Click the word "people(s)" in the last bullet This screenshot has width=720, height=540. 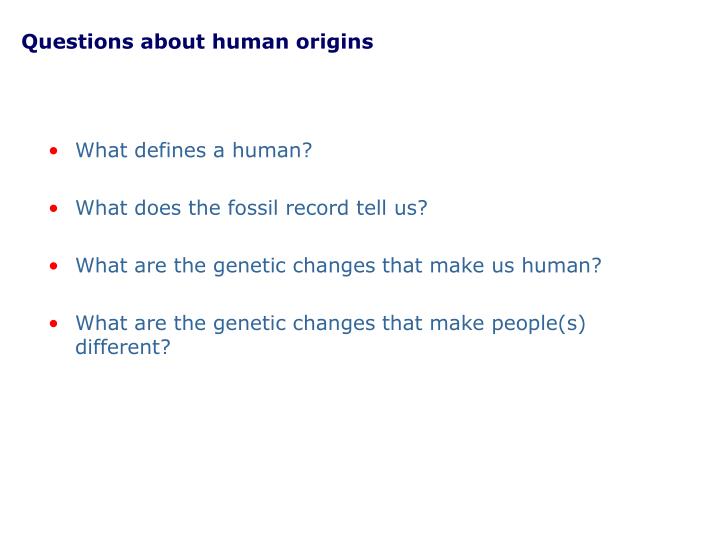pos(539,324)
